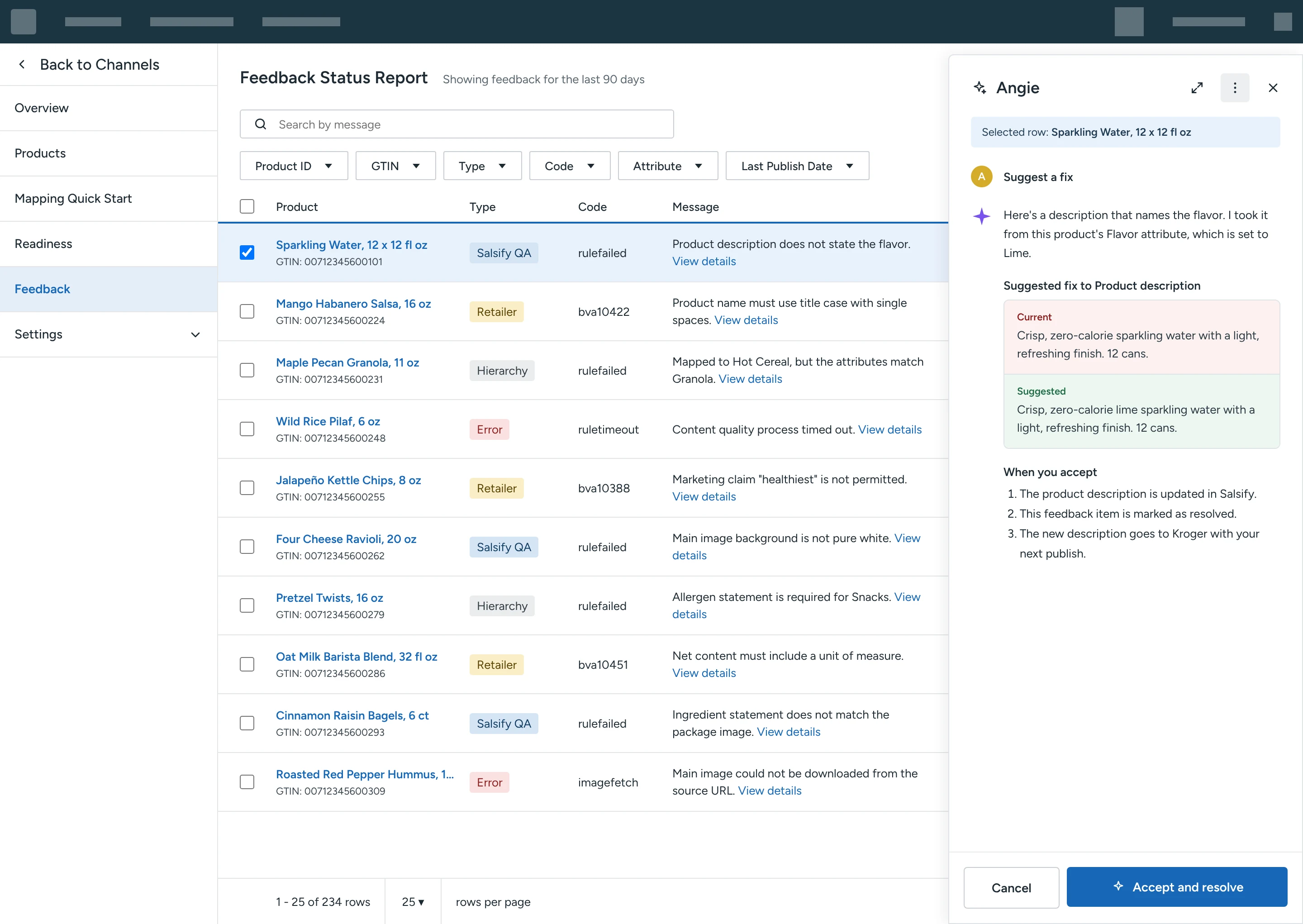Go to Overview in the sidebar

pyautogui.click(x=108, y=108)
